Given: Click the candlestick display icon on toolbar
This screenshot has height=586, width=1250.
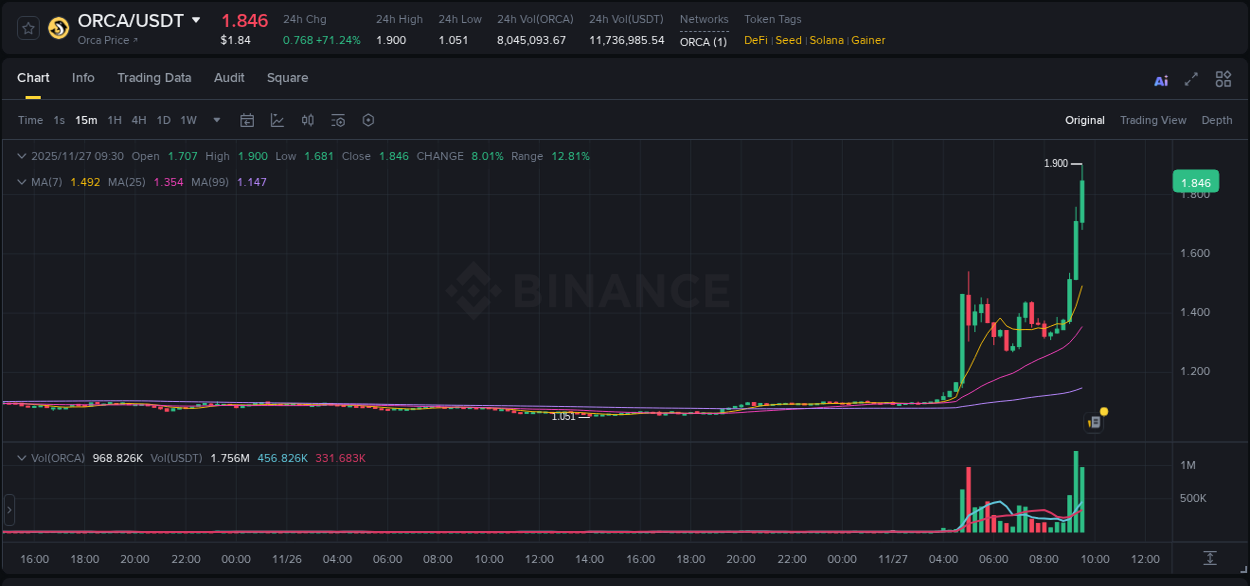Looking at the screenshot, I should coord(307,120).
